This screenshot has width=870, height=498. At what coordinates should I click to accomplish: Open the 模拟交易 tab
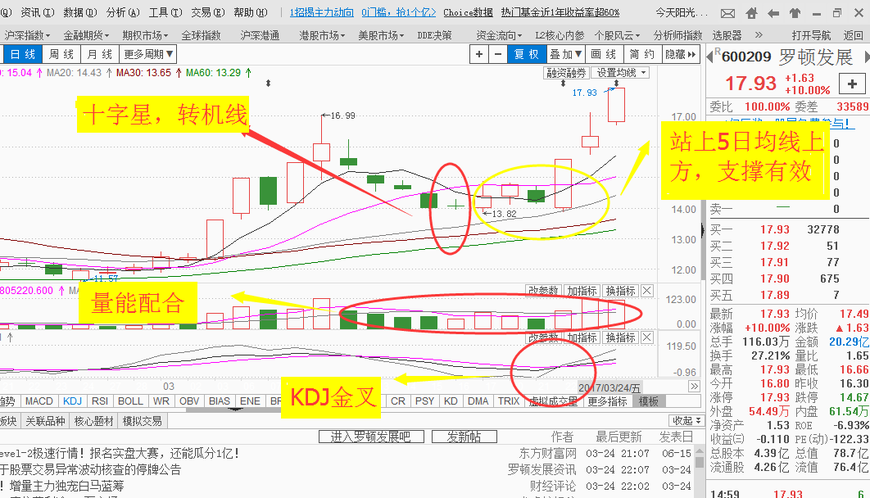coord(142,421)
